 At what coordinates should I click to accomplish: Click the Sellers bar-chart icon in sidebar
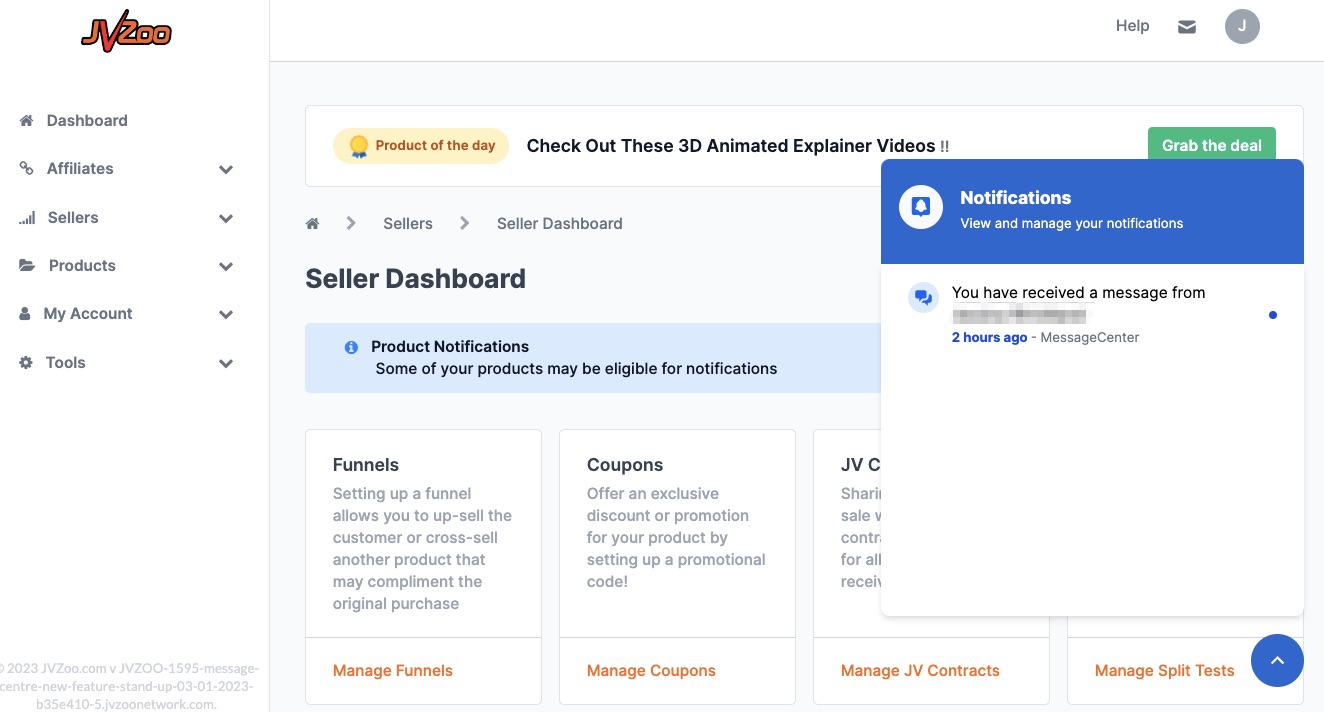(x=27, y=217)
